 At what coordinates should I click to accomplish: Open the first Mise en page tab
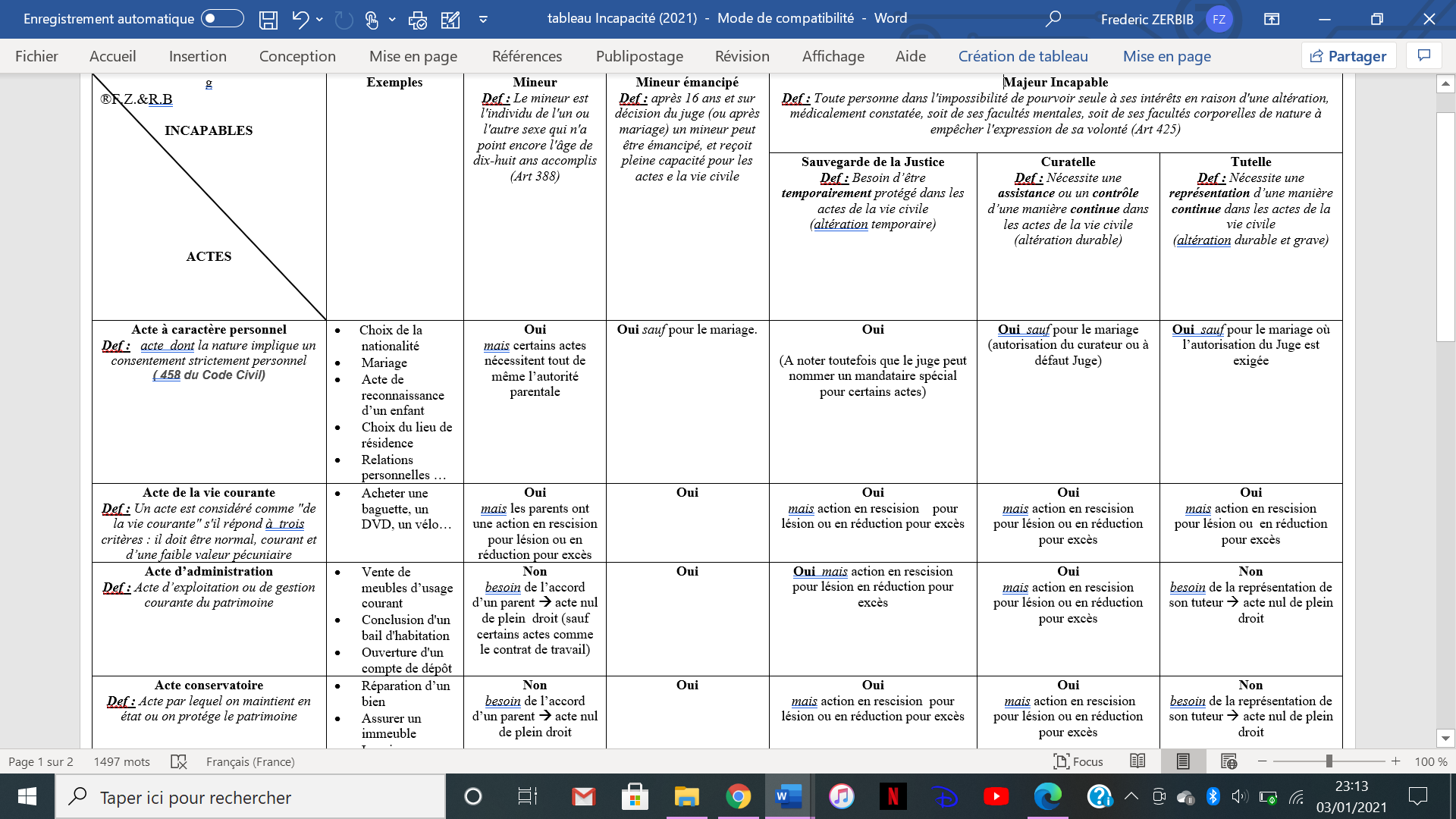tap(413, 56)
